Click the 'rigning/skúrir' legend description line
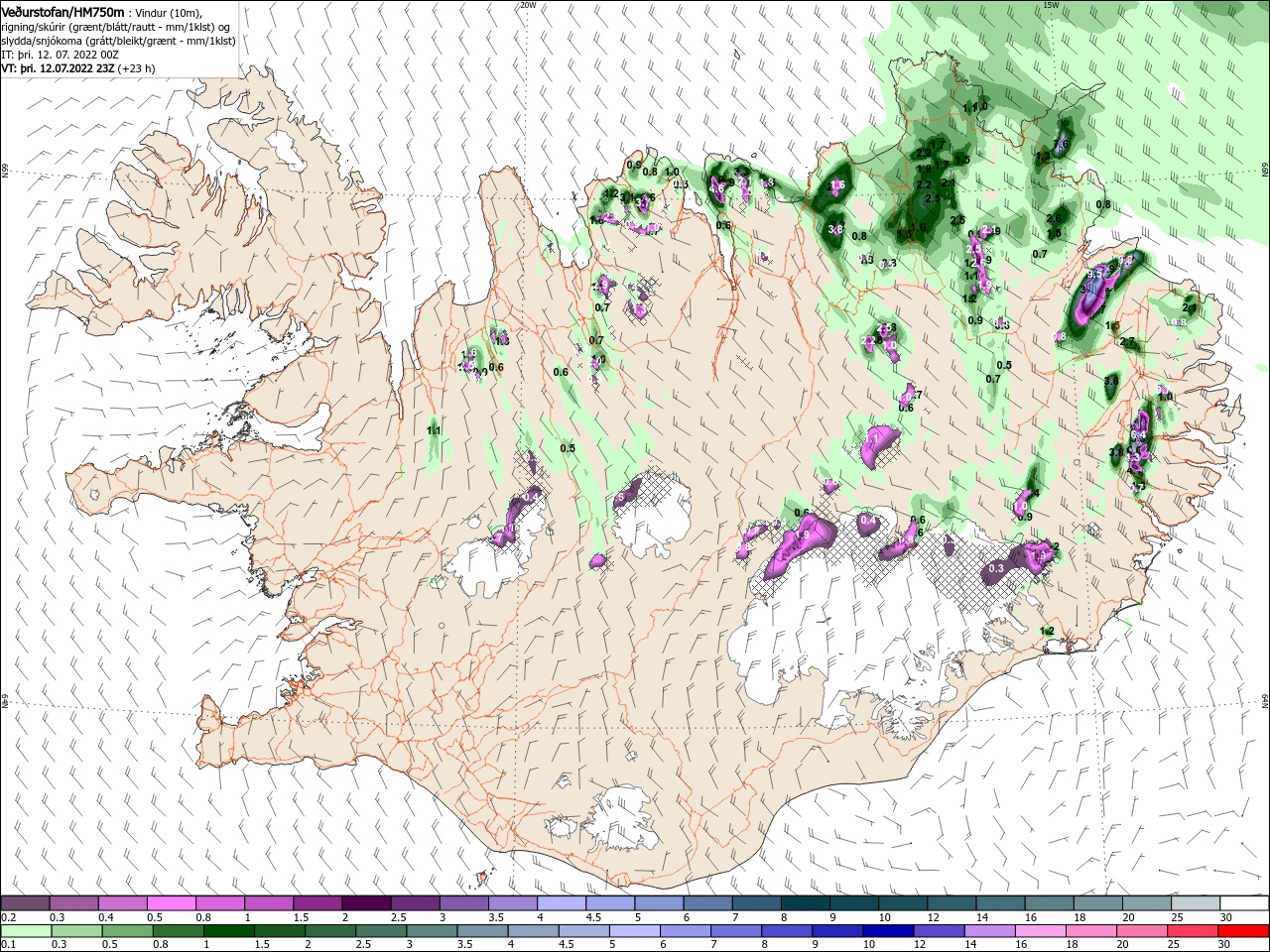The image size is (1270, 952). (x=116, y=27)
